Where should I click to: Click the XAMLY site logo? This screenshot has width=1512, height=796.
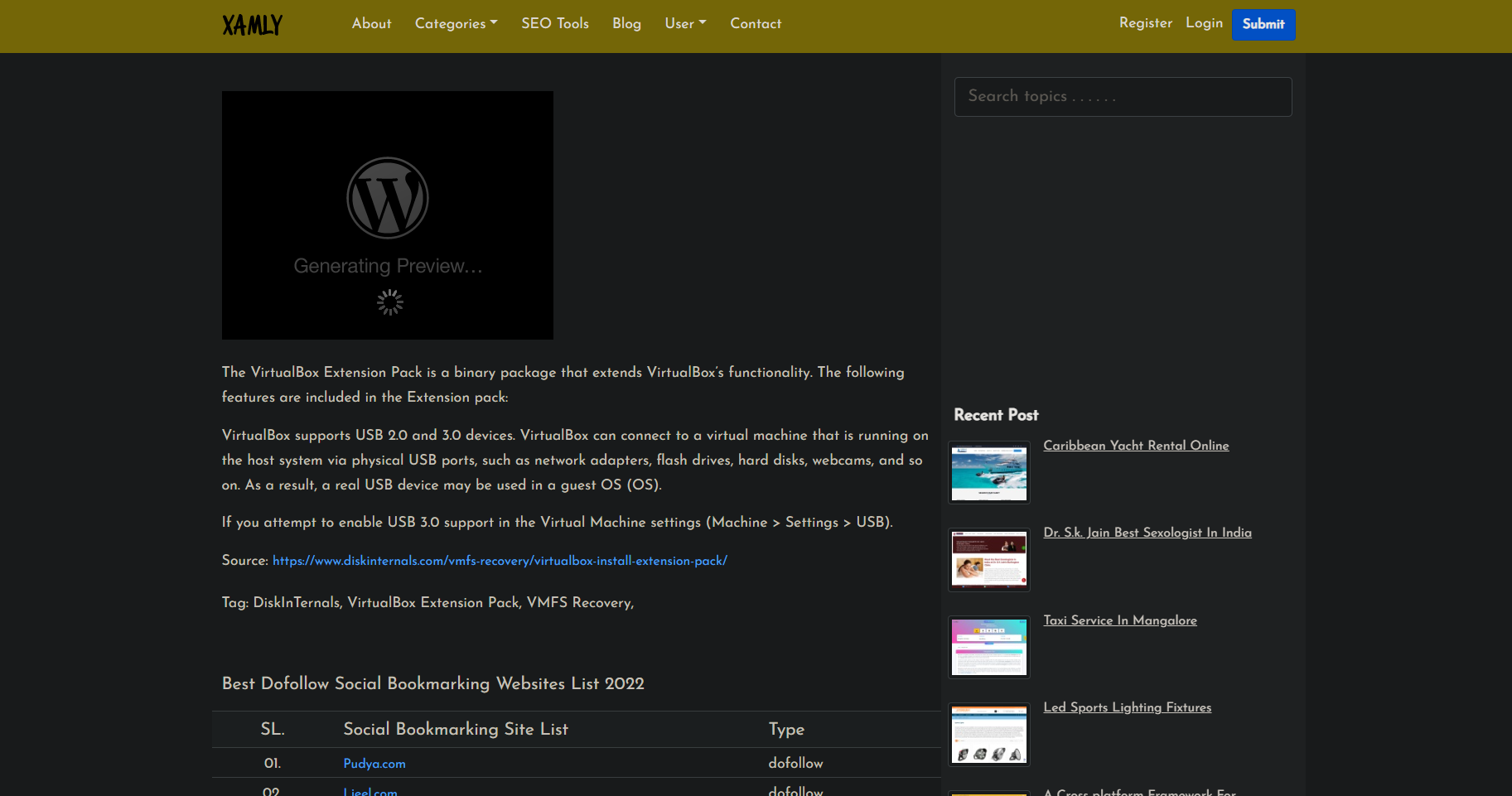pos(253,25)
